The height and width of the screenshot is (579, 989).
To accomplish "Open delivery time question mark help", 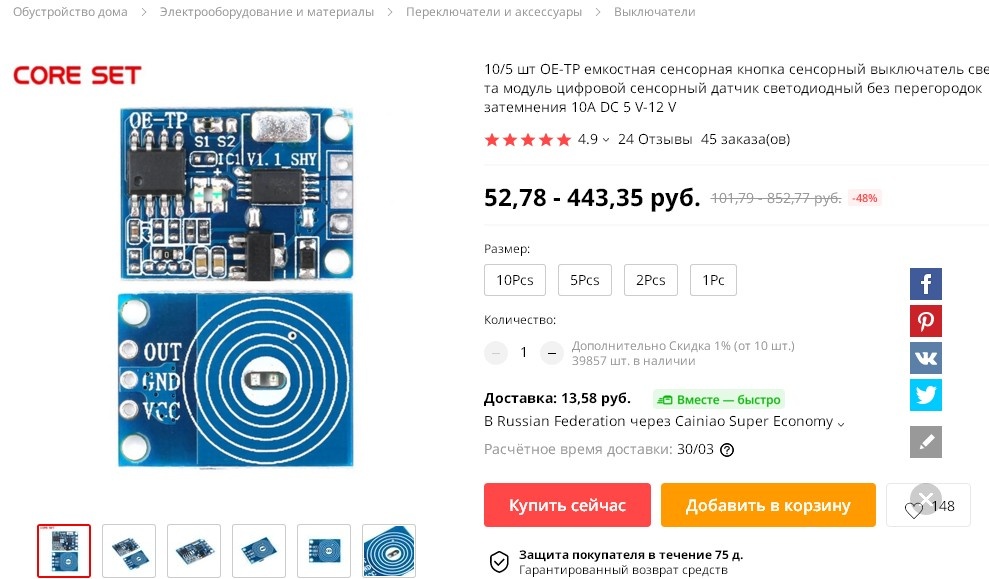I will click(x=727, y=450).
